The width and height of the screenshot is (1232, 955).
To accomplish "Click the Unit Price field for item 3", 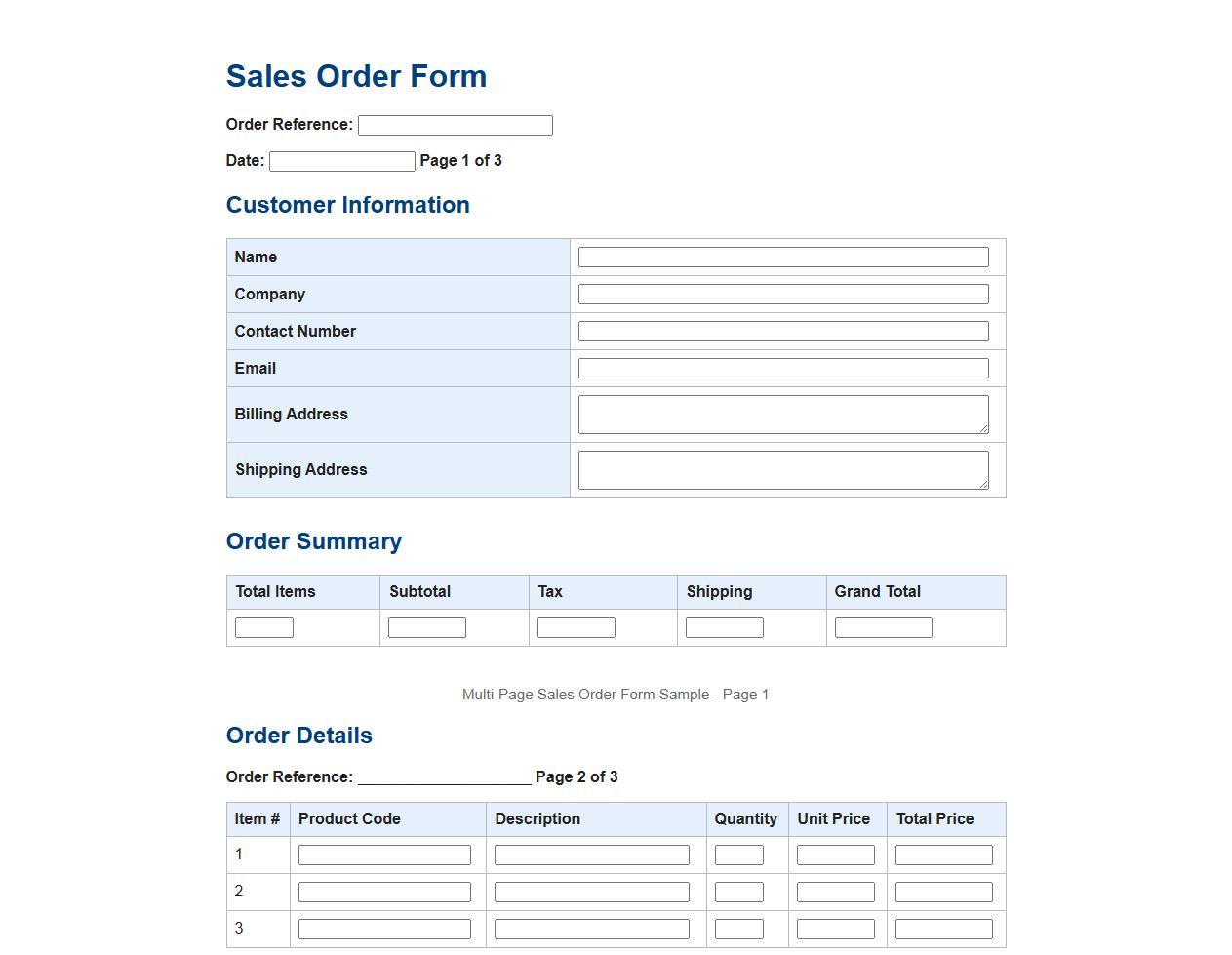I will click(835, 928).
